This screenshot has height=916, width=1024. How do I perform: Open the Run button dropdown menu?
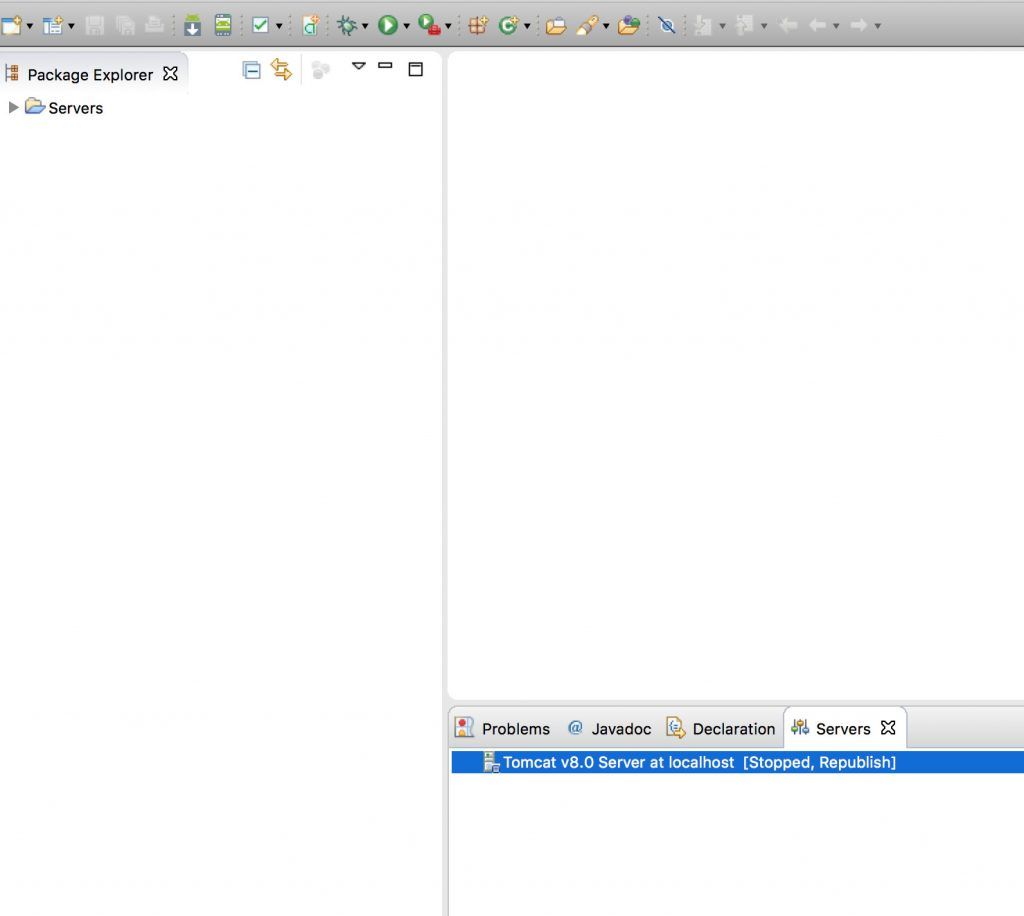click(x=404, y=25)
